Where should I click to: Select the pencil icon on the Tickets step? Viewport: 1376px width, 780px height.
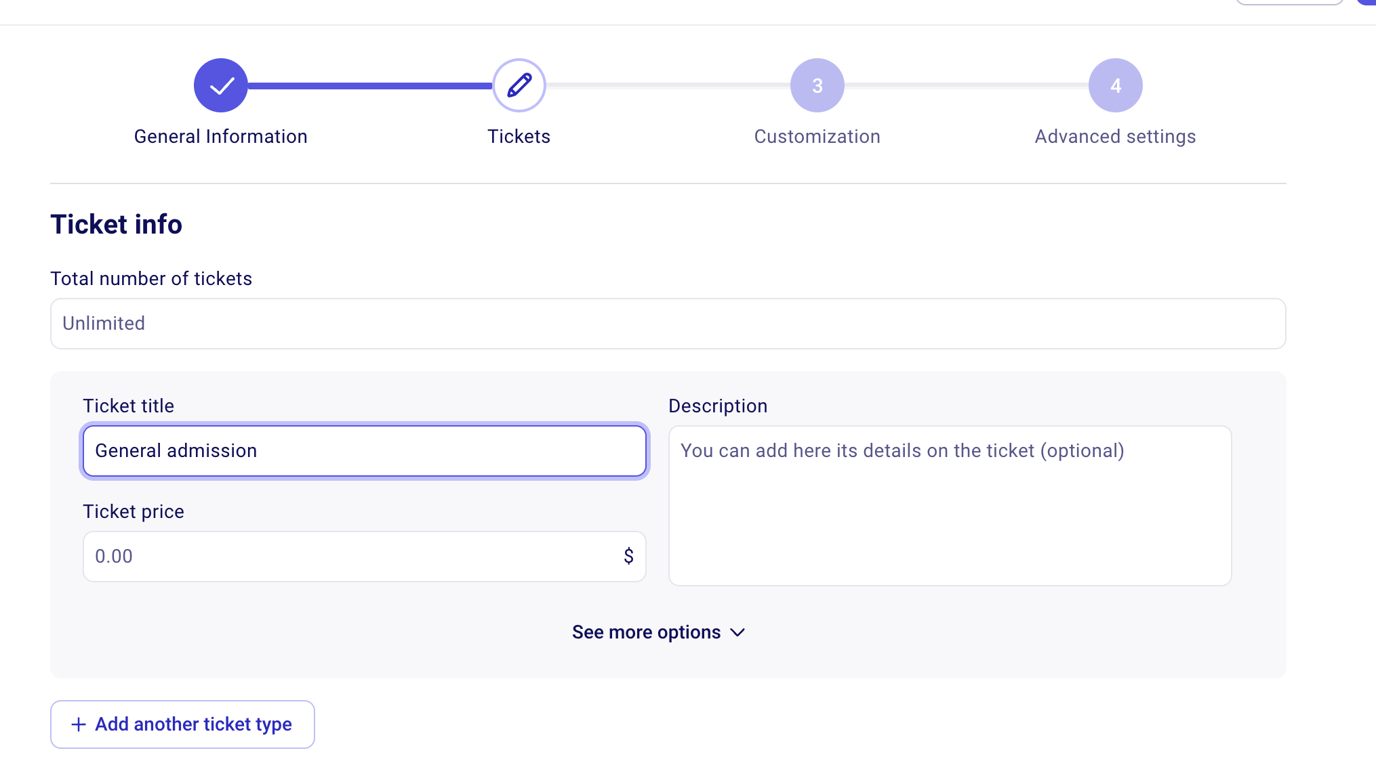coord(519,85)
